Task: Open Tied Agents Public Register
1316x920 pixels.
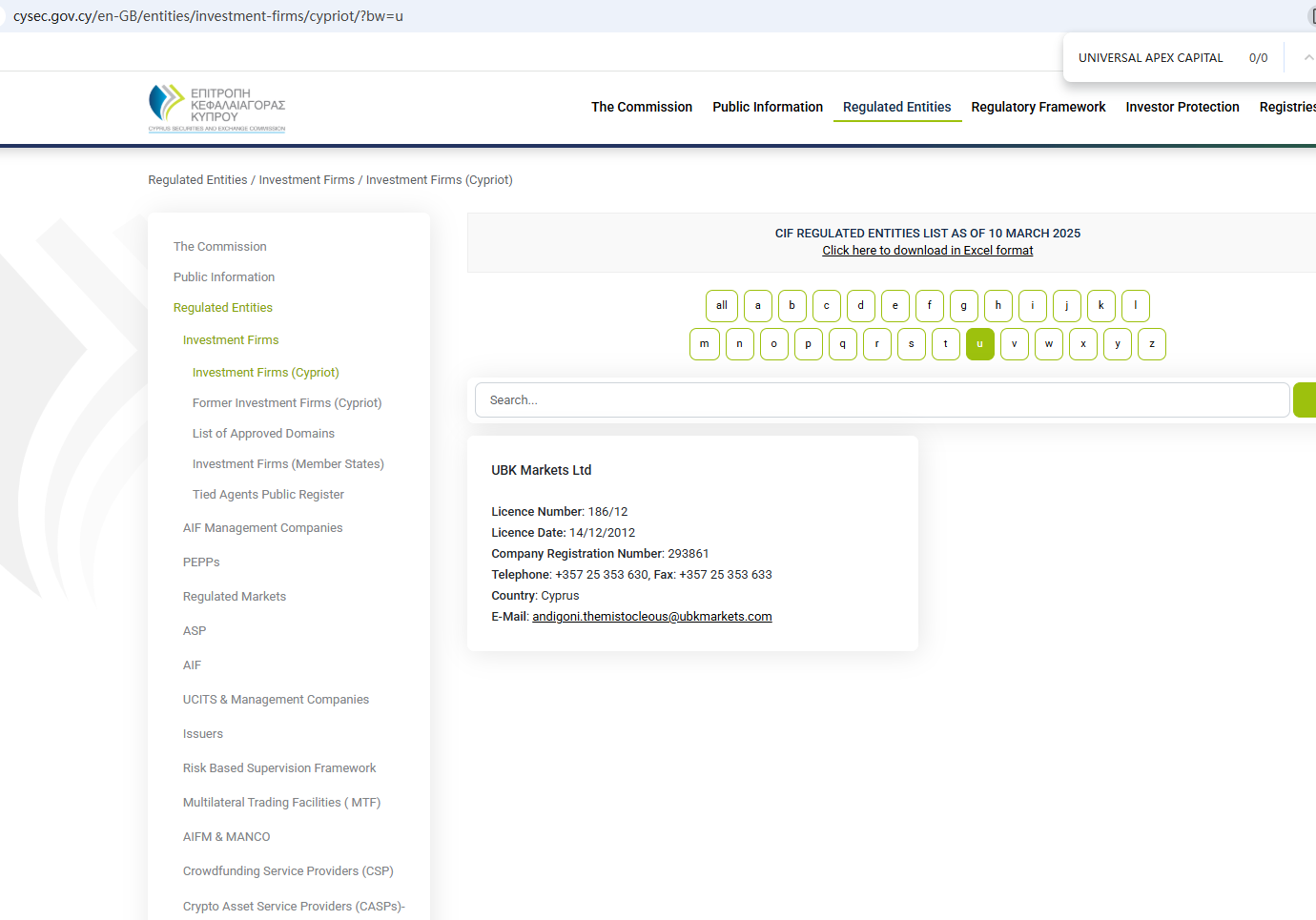Action: point(268,495)
